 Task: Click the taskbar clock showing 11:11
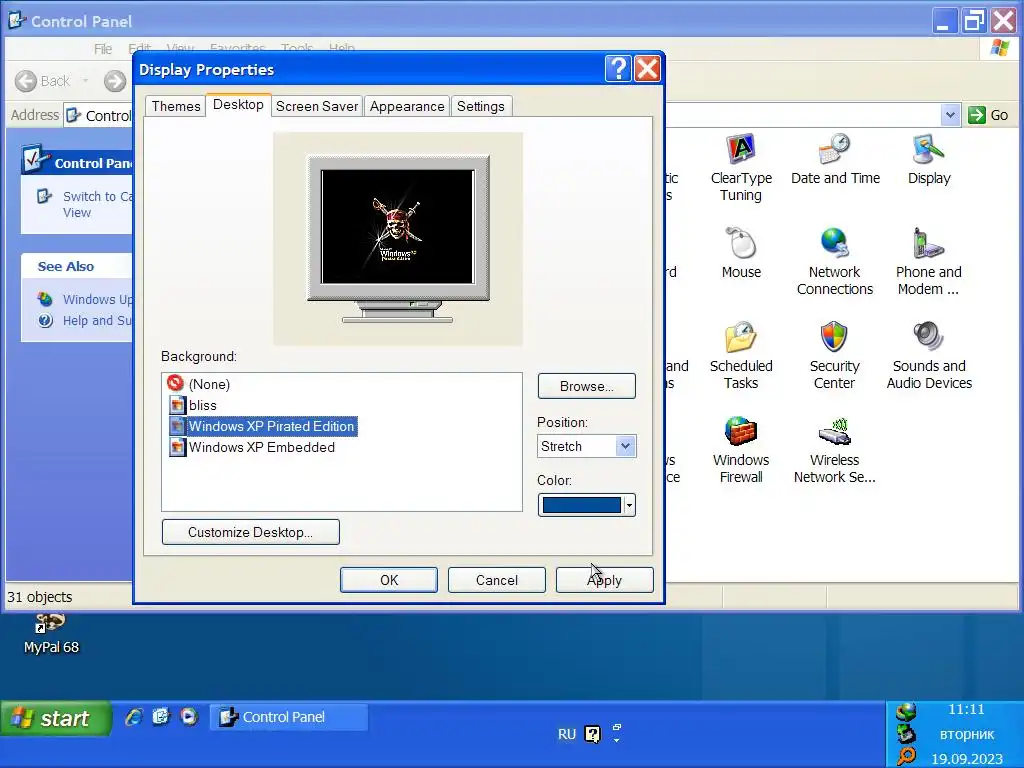966,709
